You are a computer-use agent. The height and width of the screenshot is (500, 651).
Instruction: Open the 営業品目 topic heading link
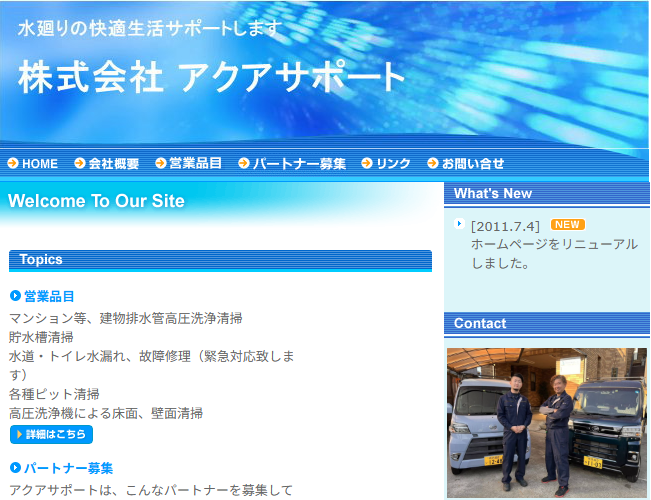point(49,296)
